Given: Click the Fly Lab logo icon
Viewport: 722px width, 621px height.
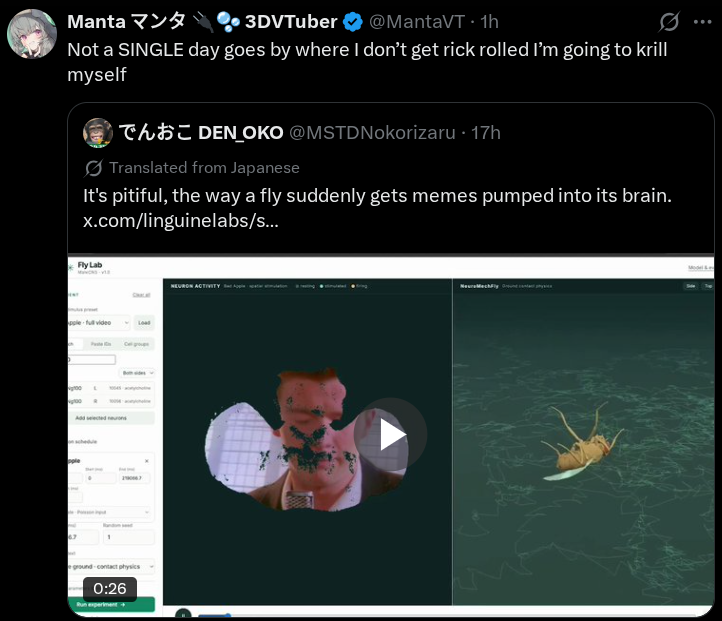Looking at the screenshot, I should point(70,267).
